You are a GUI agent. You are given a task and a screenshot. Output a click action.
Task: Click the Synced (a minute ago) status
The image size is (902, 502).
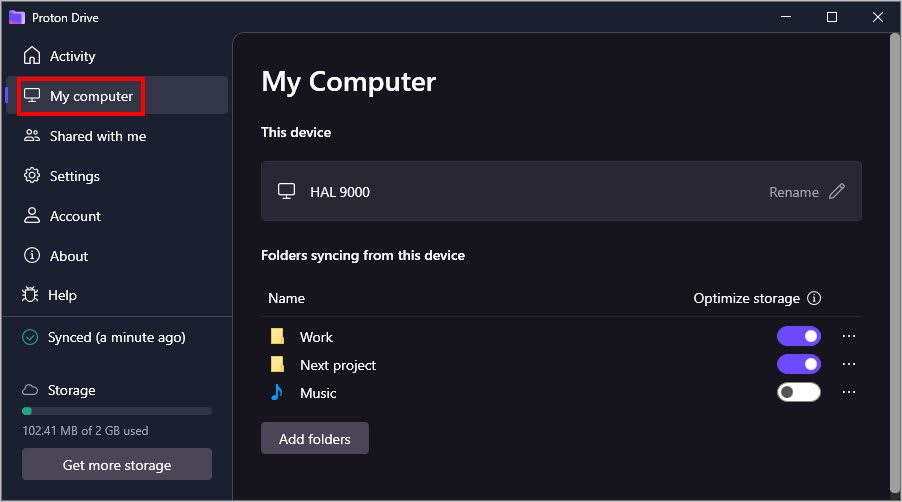pos(117,337)
